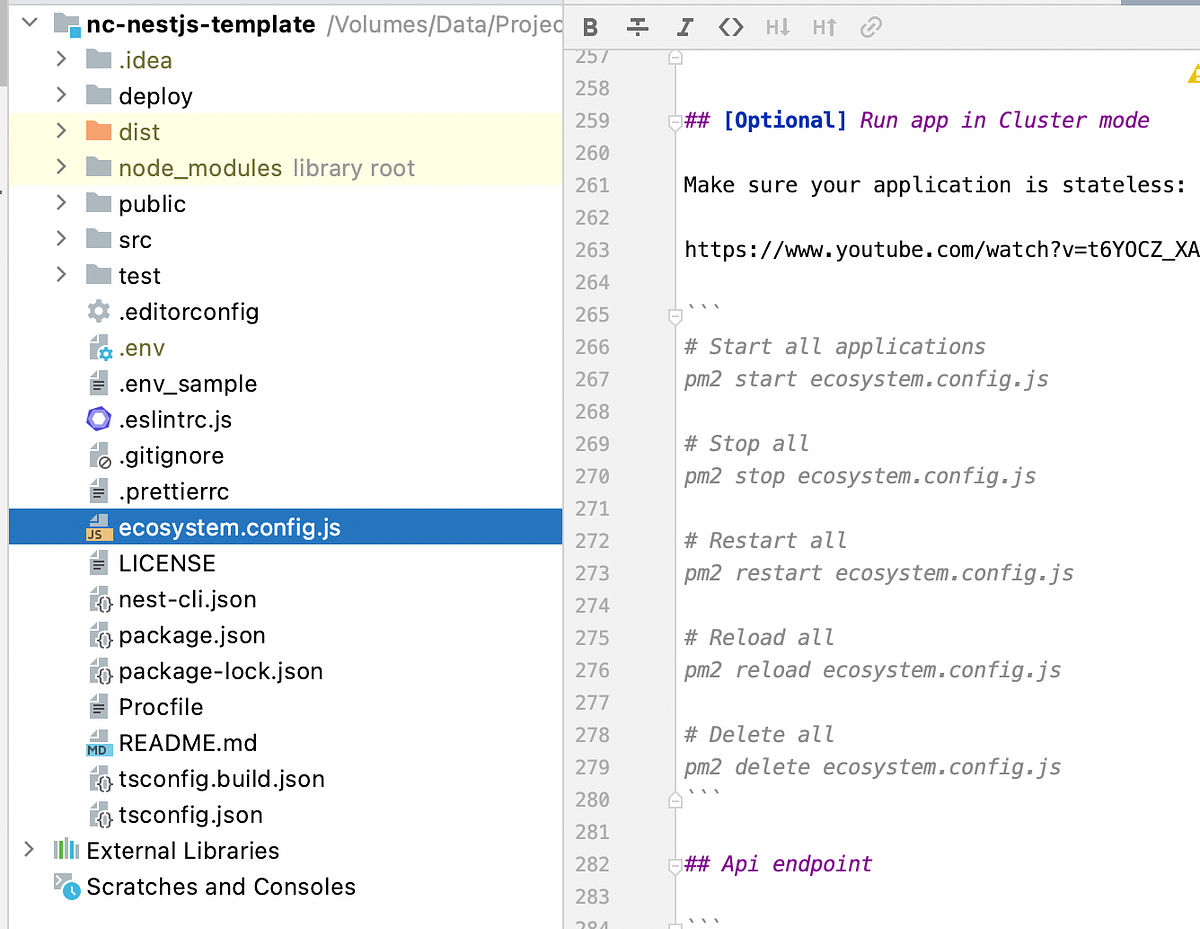
Task: Toggle strikethrough formatting
Action: point(637,27)
